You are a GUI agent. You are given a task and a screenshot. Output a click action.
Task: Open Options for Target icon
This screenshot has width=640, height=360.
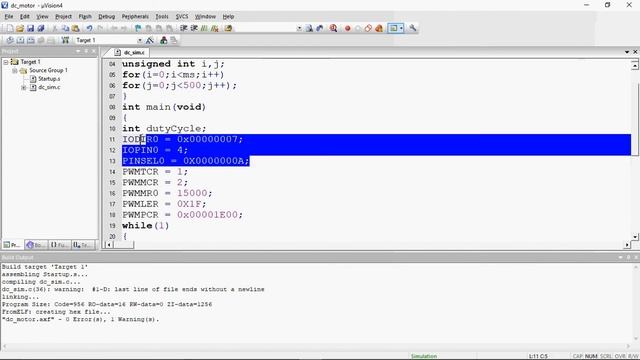tap(150, 40)
